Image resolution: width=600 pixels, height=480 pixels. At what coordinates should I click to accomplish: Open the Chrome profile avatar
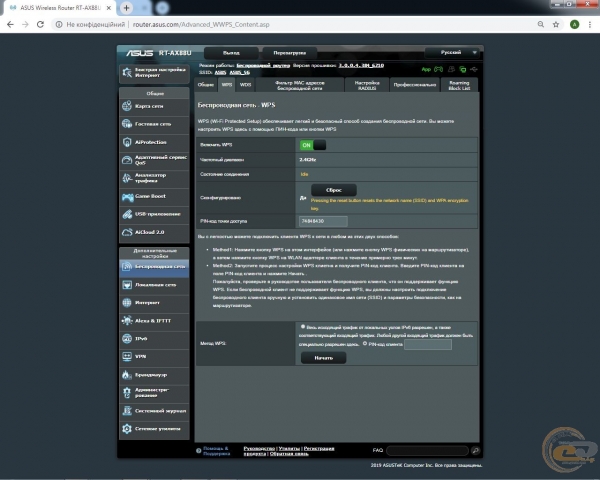(x=574, y=24)
